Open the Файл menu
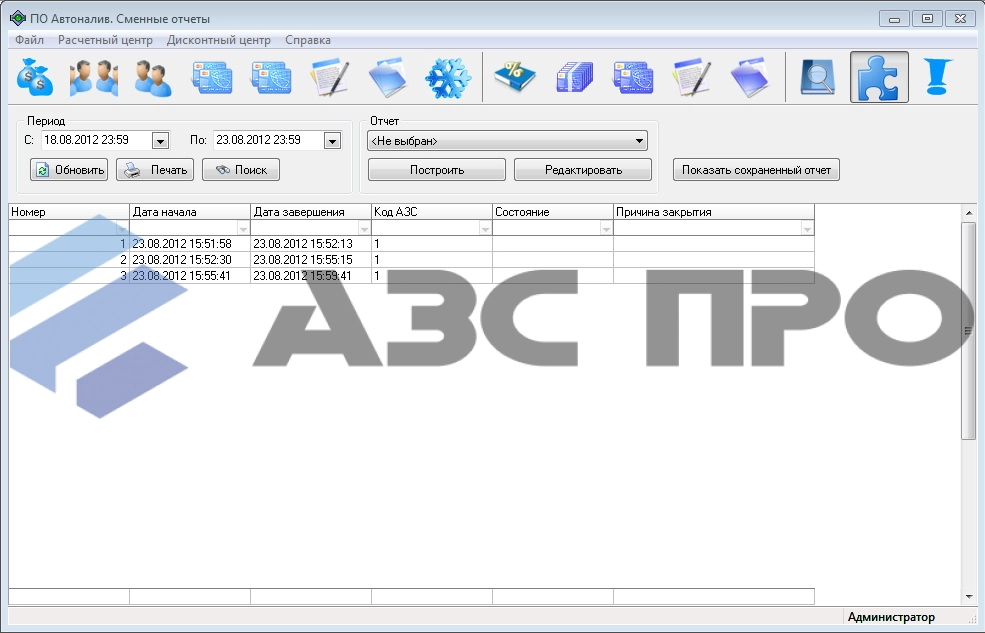Image resolution: width=985 pixels, height=633 pixels. pos(30,40)
